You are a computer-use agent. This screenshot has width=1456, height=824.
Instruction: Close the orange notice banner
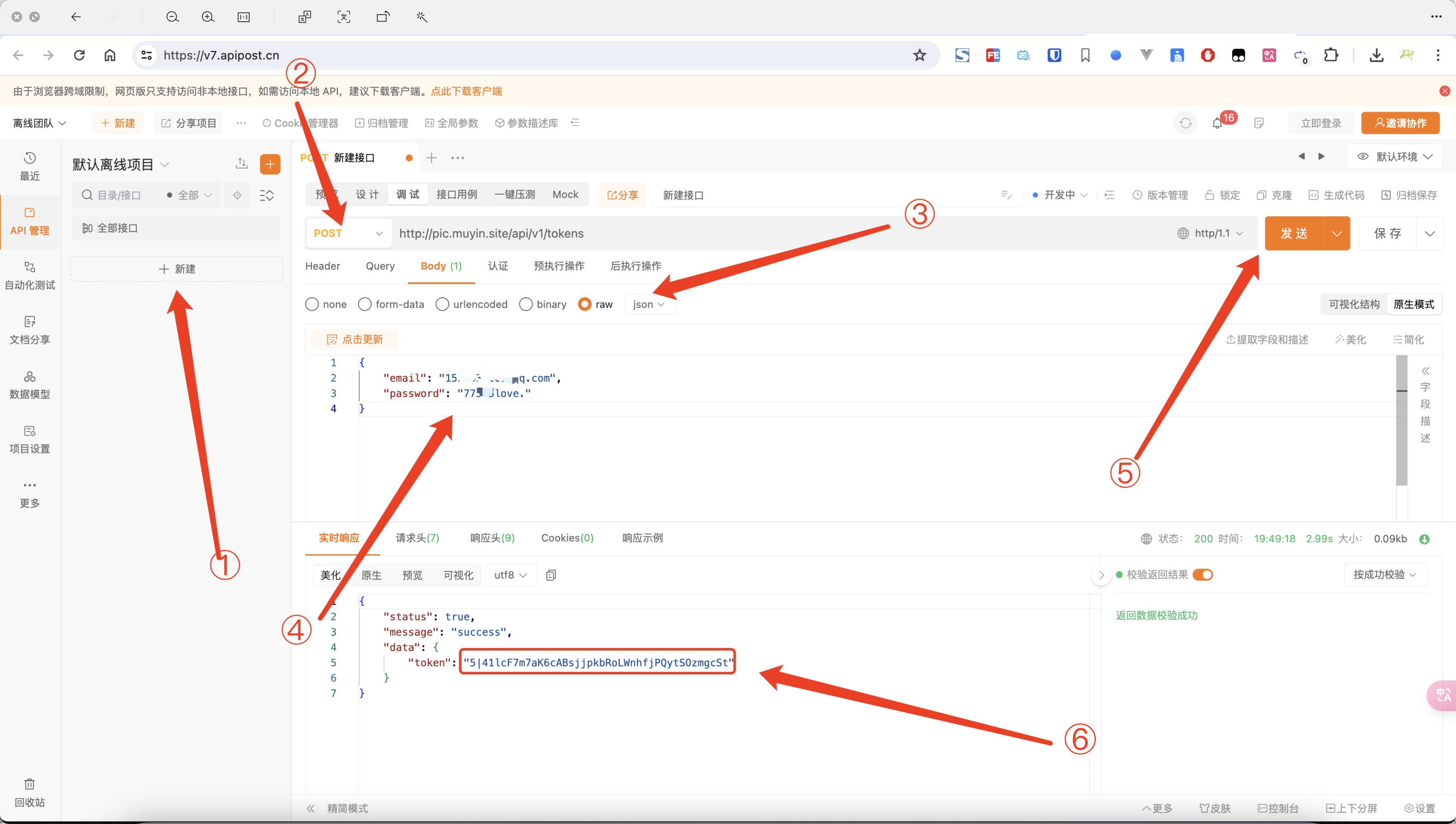1444,91
